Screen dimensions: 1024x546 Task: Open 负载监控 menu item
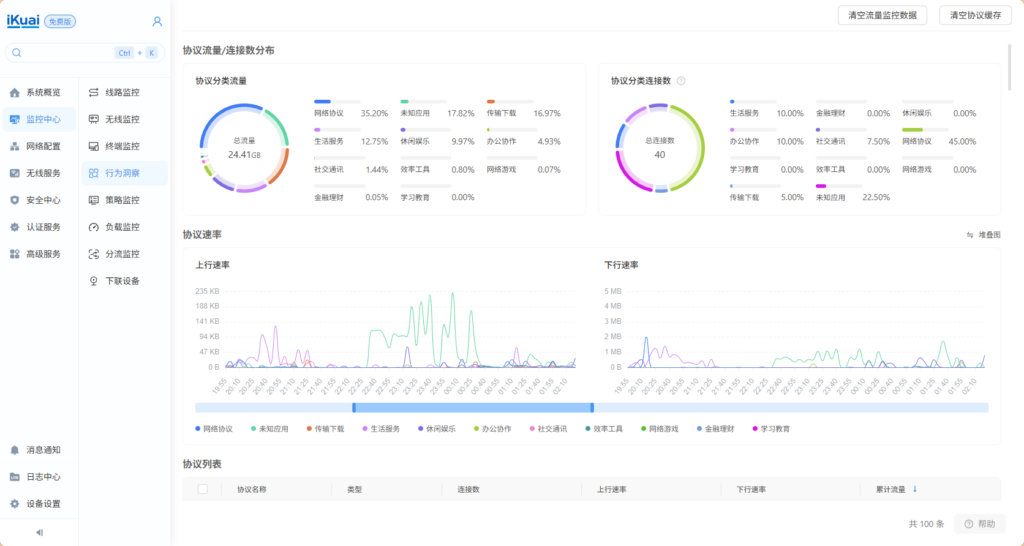point(124,227)
